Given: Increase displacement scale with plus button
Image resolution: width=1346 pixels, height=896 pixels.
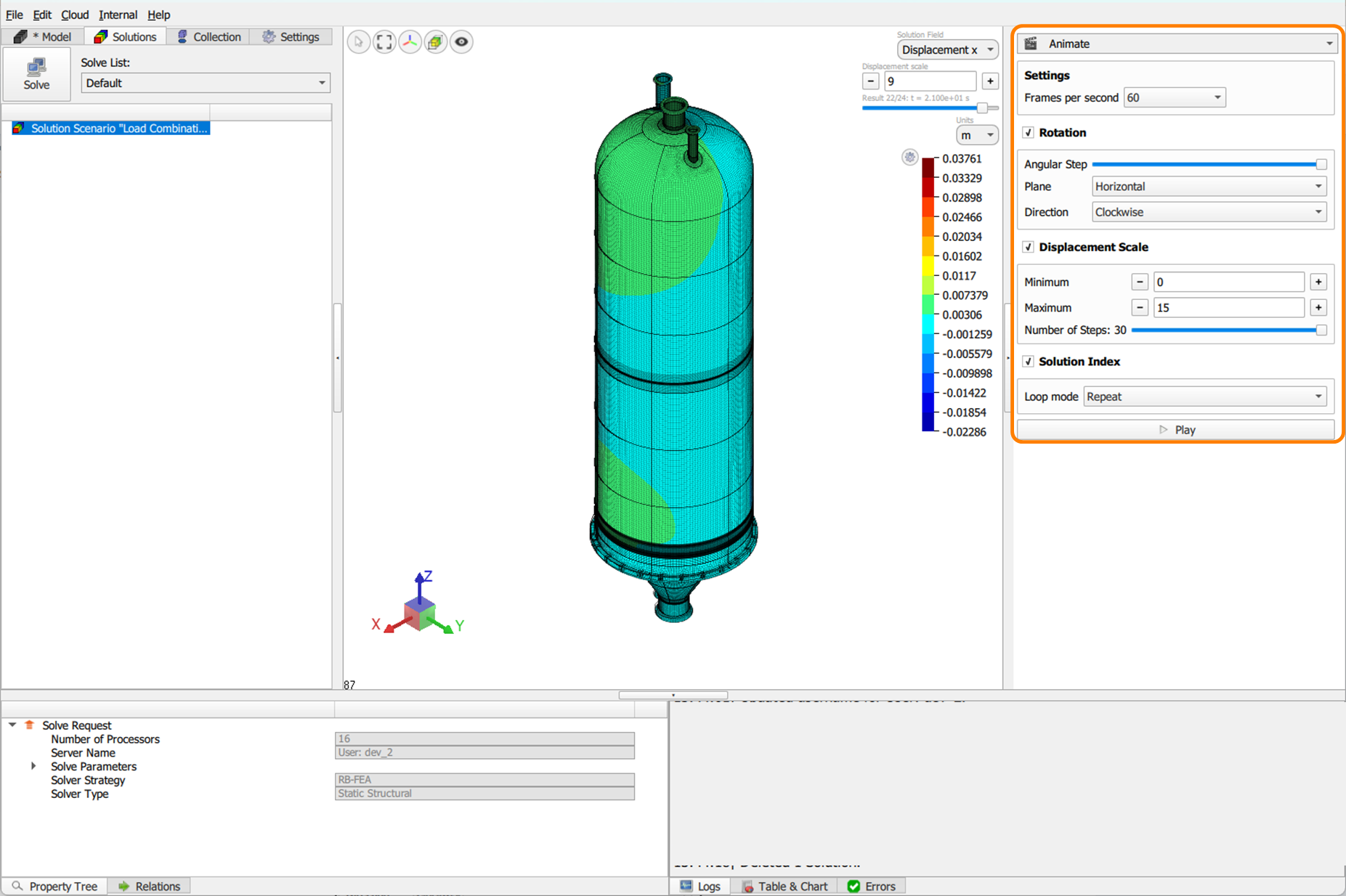Looking at the screenshot, I should (x=990, y=81).
